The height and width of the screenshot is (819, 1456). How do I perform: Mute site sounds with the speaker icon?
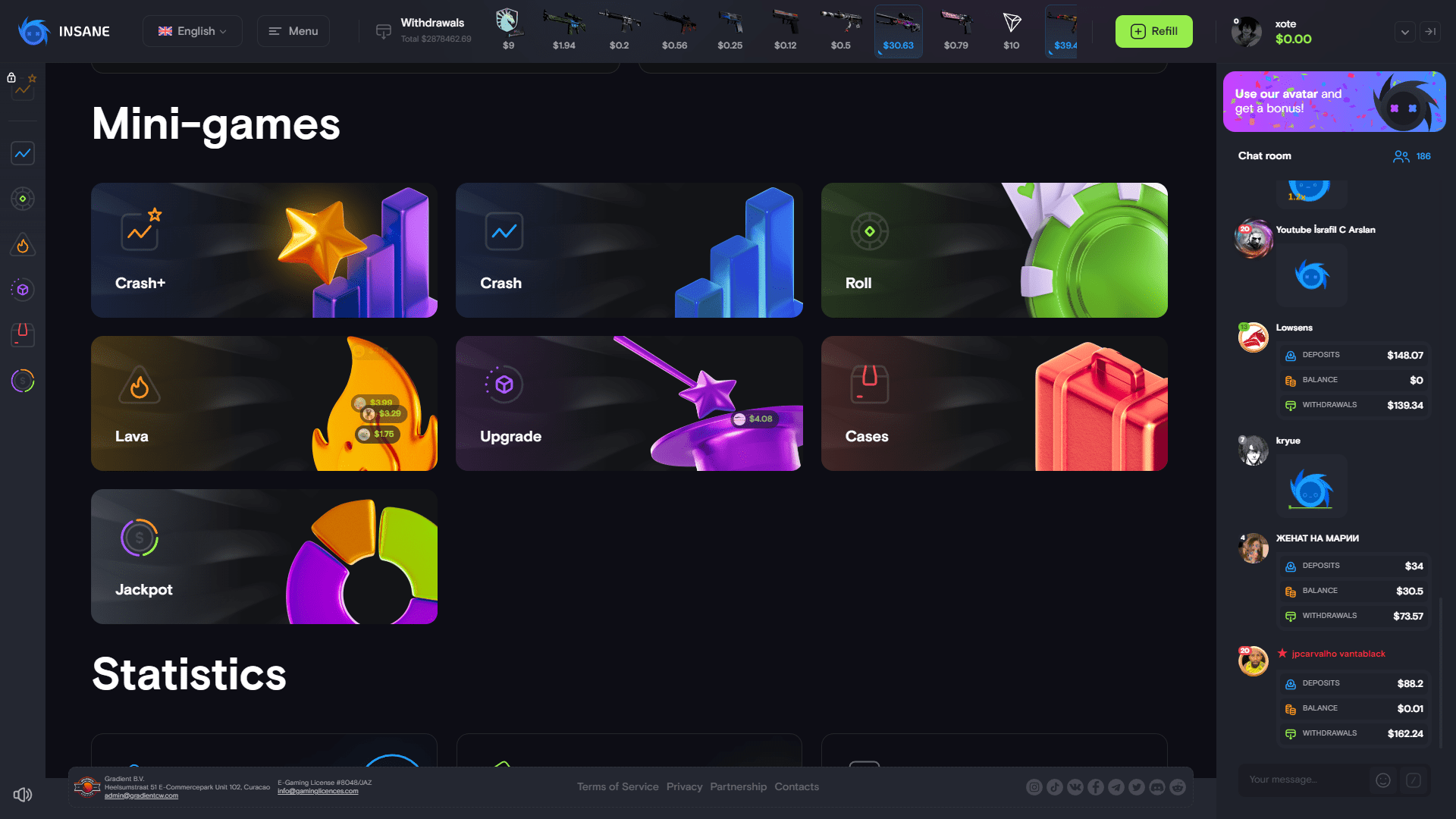[x=22, y=795]
